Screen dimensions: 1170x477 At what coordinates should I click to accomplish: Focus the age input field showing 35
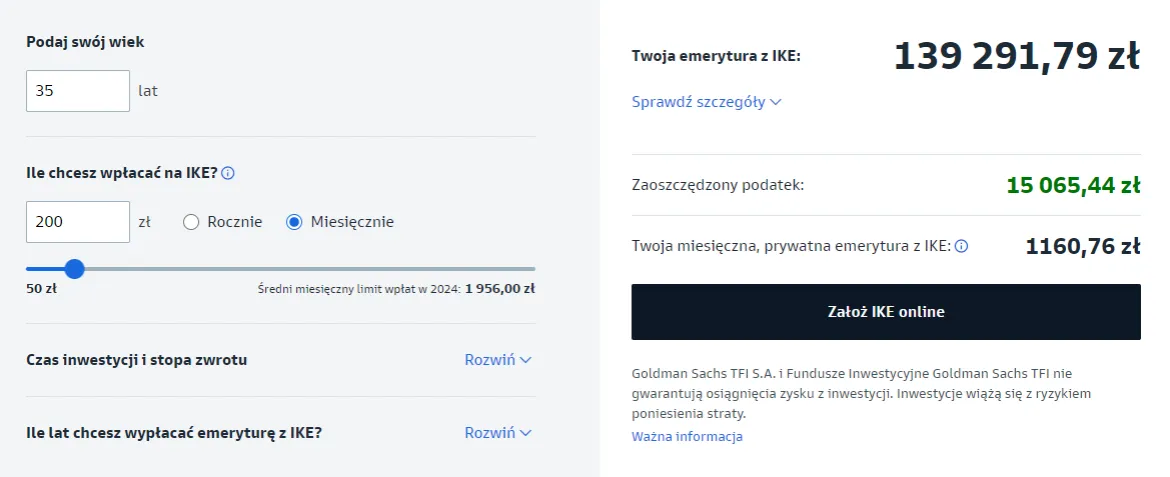coord(78,91)
